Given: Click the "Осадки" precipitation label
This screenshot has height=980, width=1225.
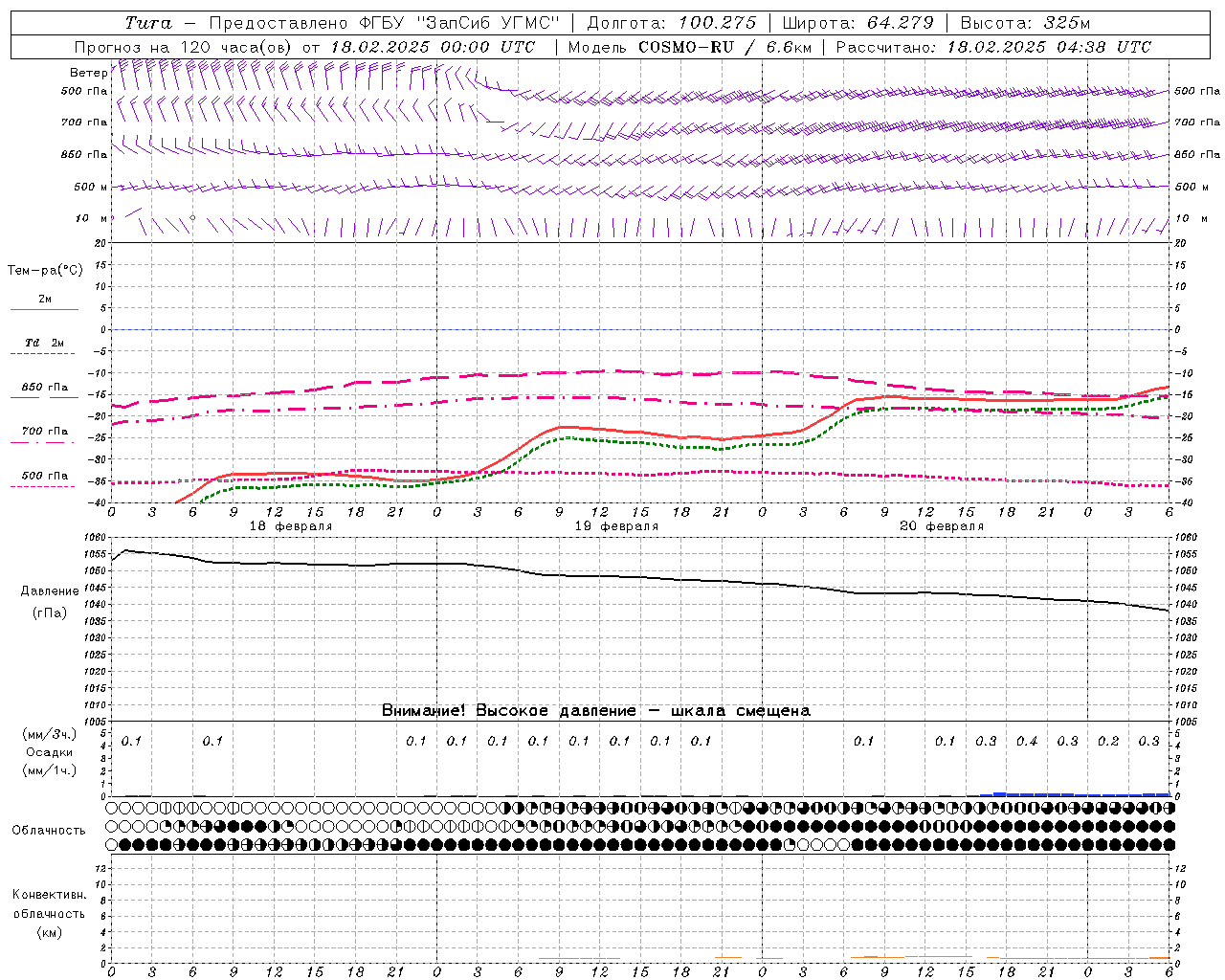Looking at the screenshot, I should [x=49, y=752].
